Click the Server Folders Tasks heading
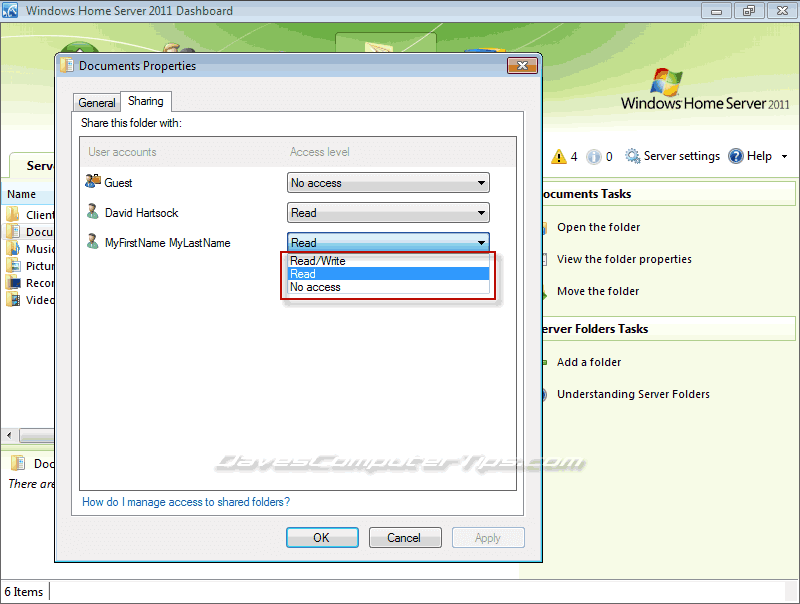Image resolution: width=800 pixels, height=604 pixels. pos(594,329)
